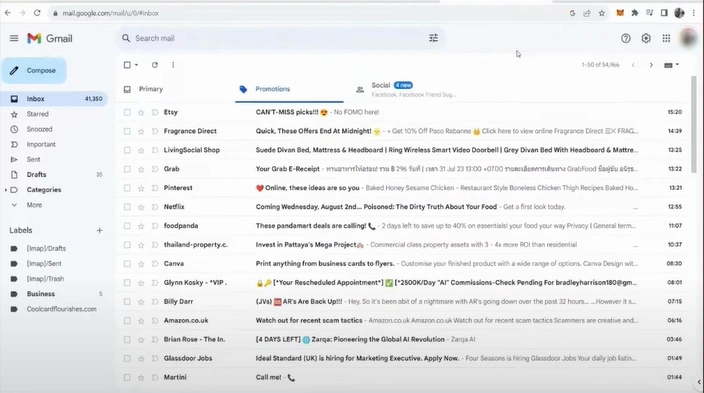The width and height of the screenshot is (704, 393).
Task: Share this page icon in address bar
Action: click(587, 13)
